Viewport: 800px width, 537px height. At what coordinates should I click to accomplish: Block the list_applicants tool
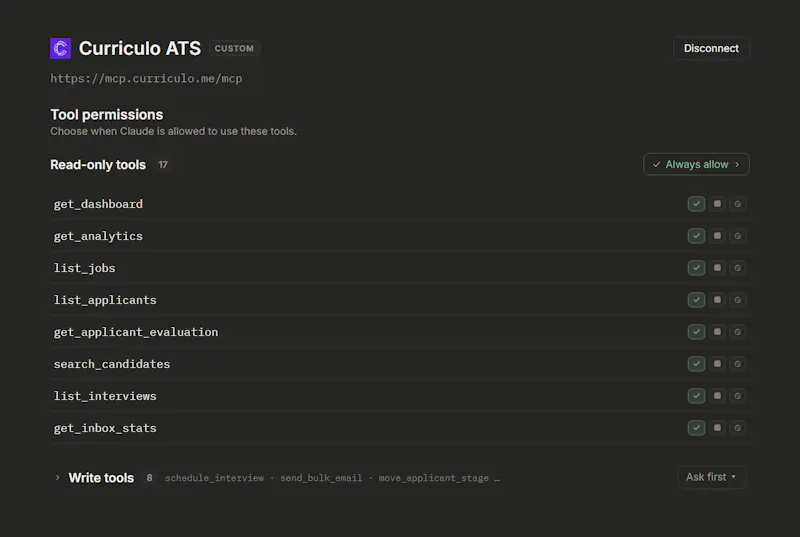pyautogui.click(x=738, y=300)
